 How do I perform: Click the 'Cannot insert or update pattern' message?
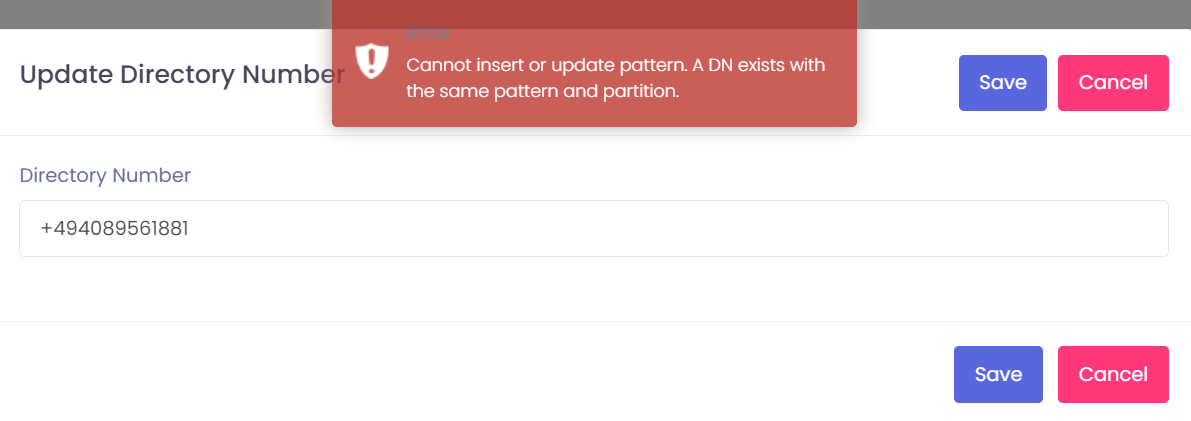(546, 65)
